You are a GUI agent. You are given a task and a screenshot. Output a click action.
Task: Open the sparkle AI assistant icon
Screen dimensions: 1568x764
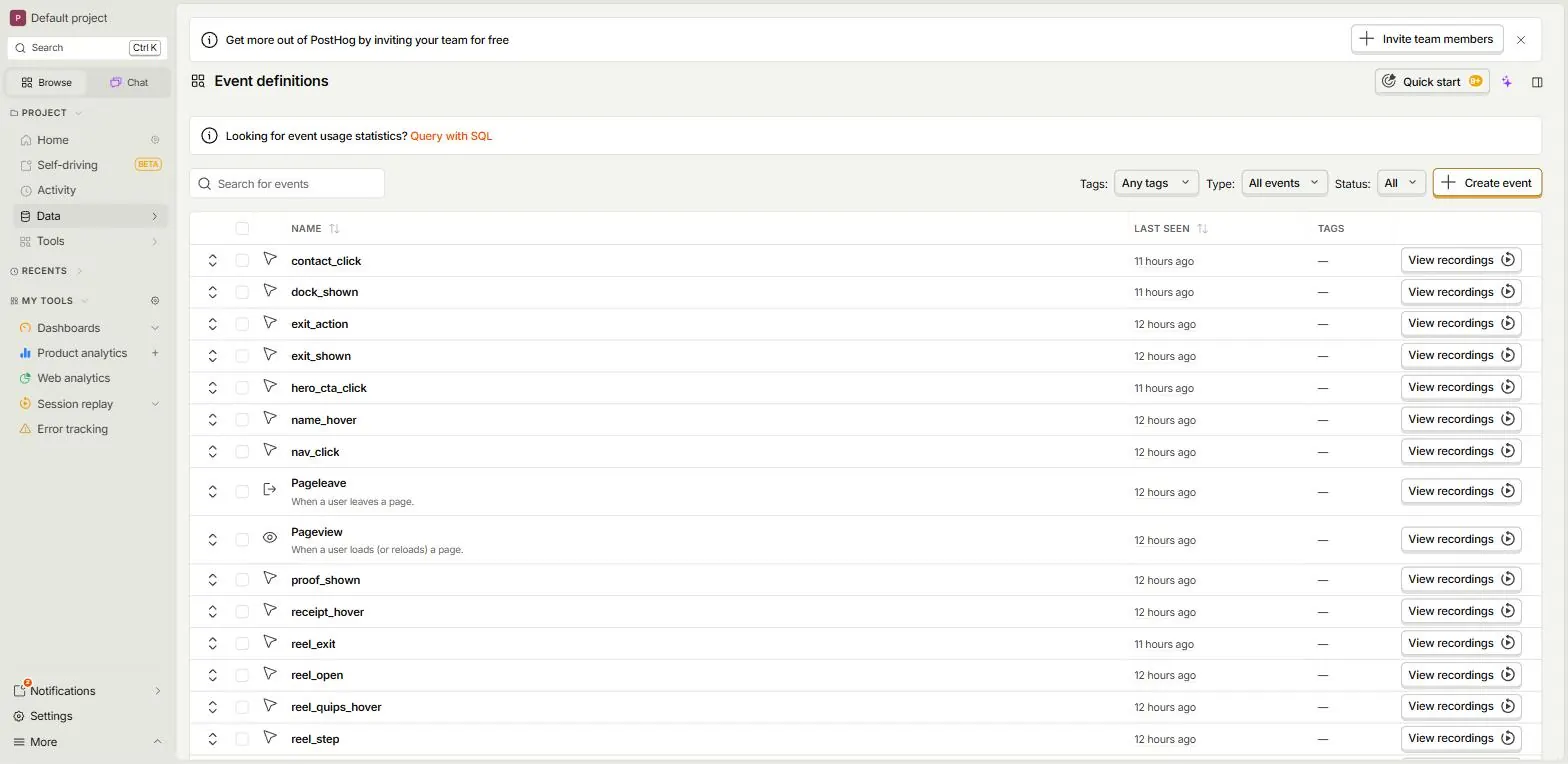[1507, 82]
